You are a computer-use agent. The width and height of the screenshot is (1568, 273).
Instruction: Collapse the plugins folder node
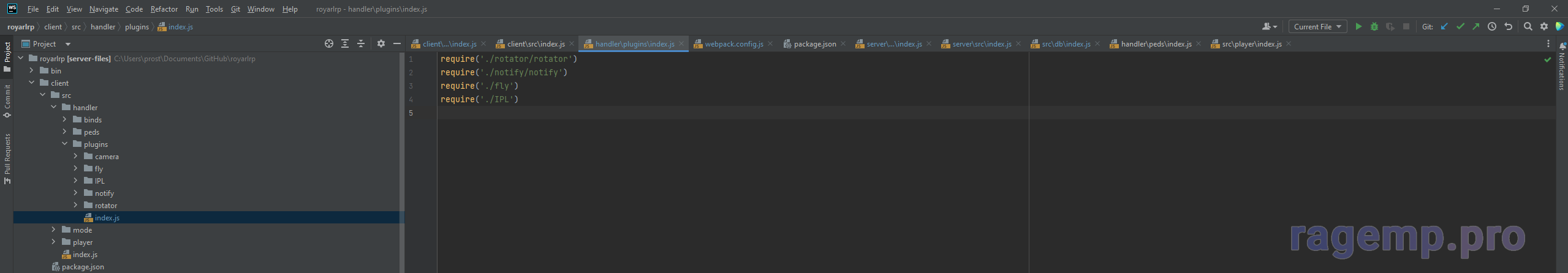click(x=64, y=144)
